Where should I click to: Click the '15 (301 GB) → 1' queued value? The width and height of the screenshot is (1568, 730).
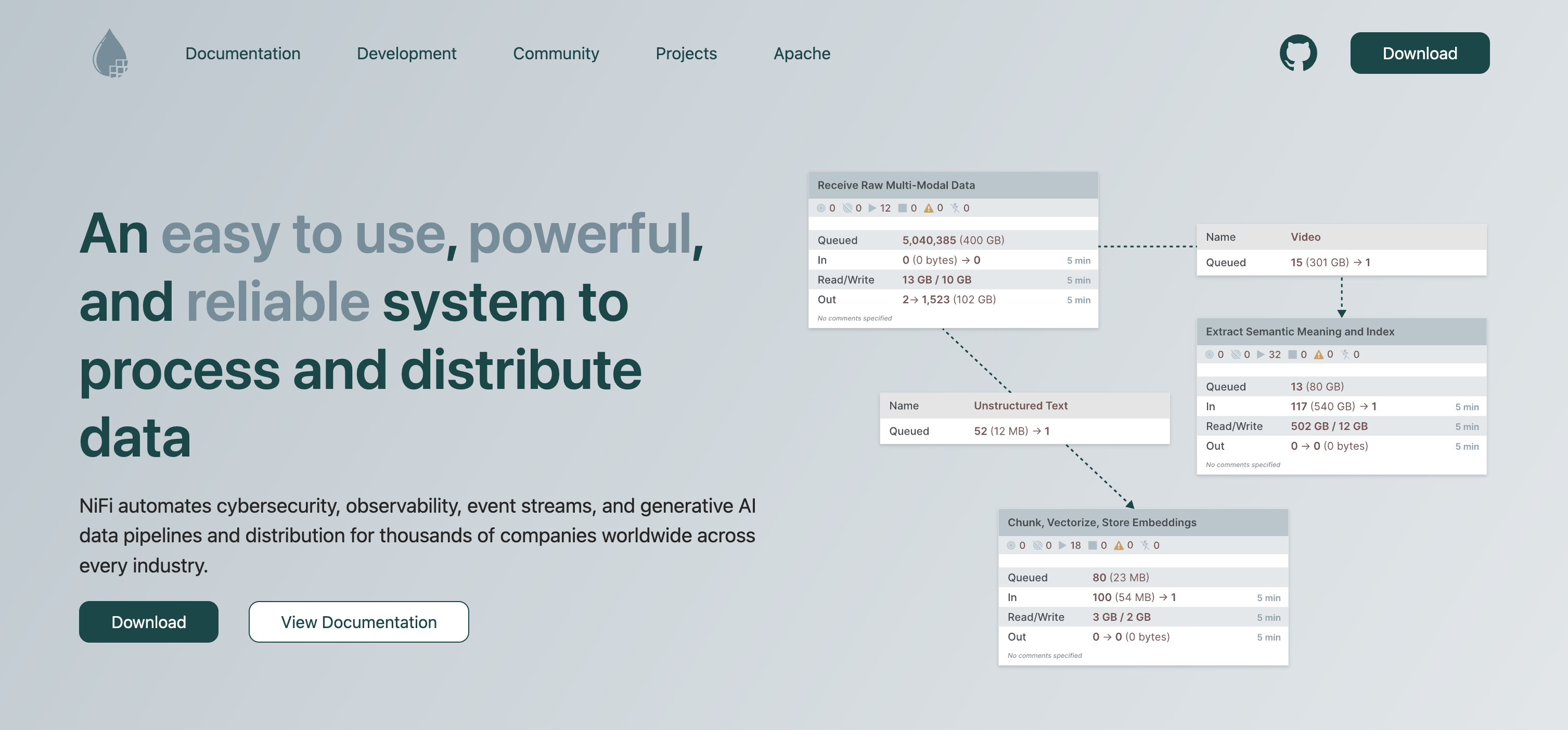pyautogui.click(x=1330, y=263)
